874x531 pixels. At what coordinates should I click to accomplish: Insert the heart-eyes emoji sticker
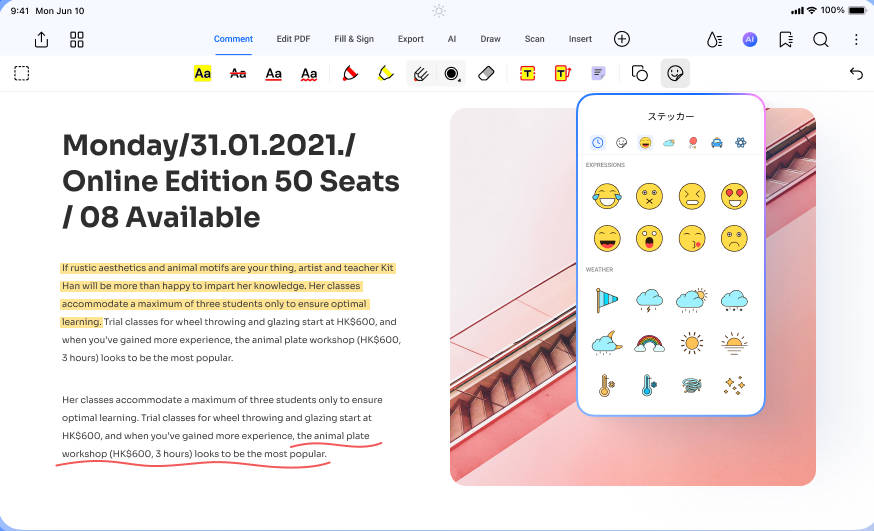pyautogui.click(x=734, y=195)
